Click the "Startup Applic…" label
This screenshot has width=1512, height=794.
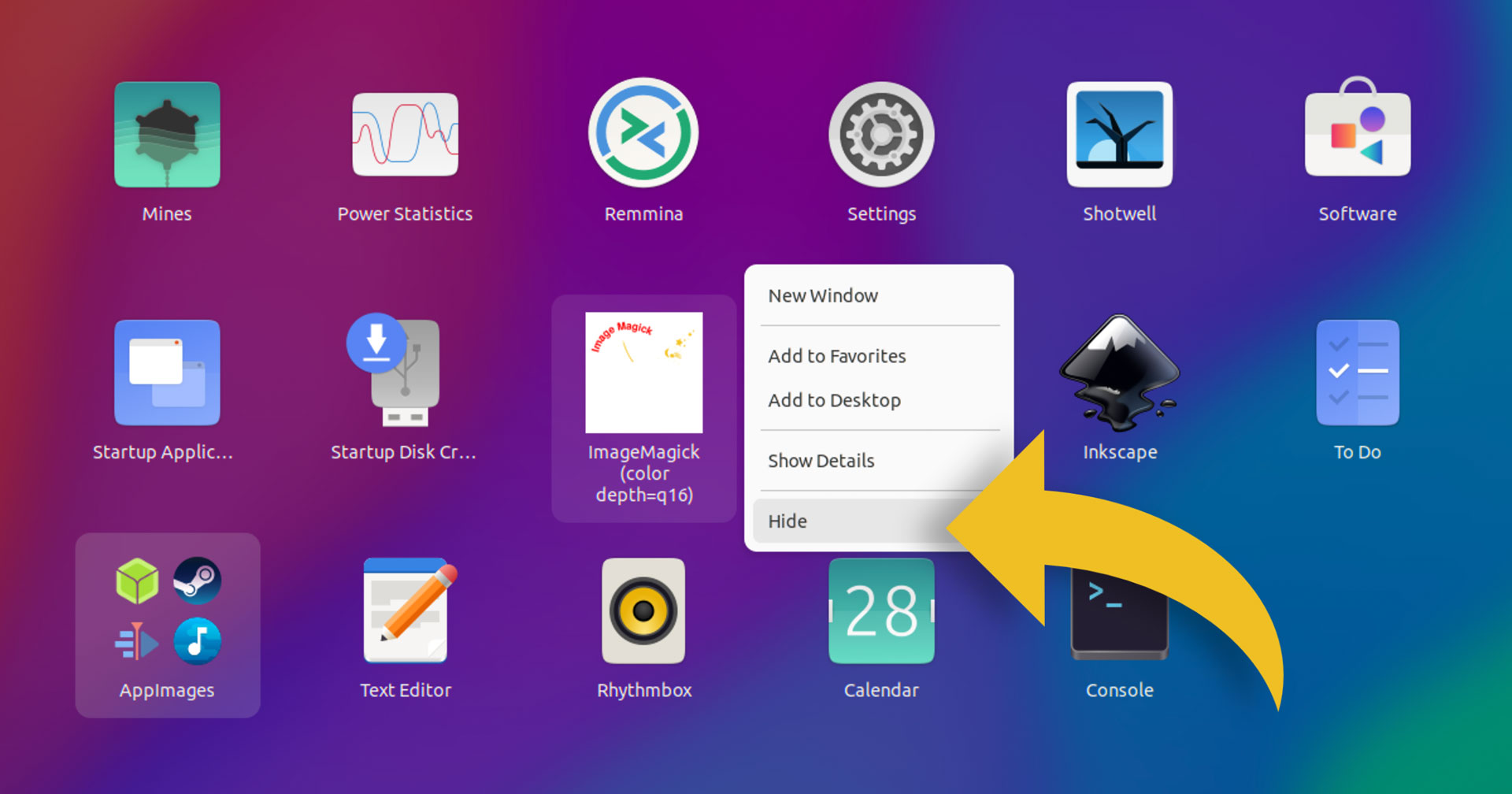(x=163, y=452)
